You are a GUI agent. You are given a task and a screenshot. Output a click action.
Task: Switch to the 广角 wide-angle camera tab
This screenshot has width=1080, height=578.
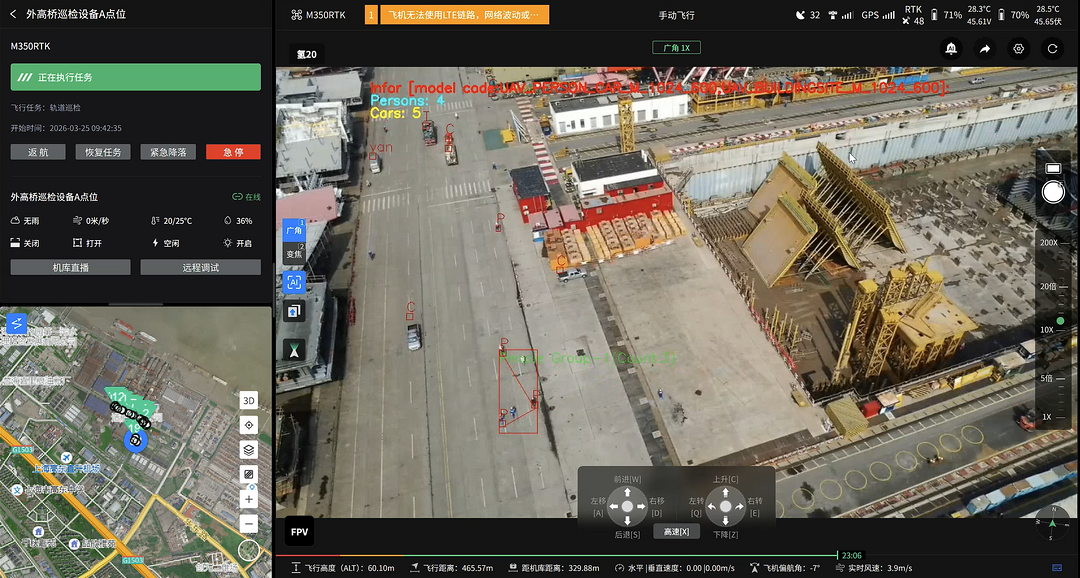coord(294,230)
